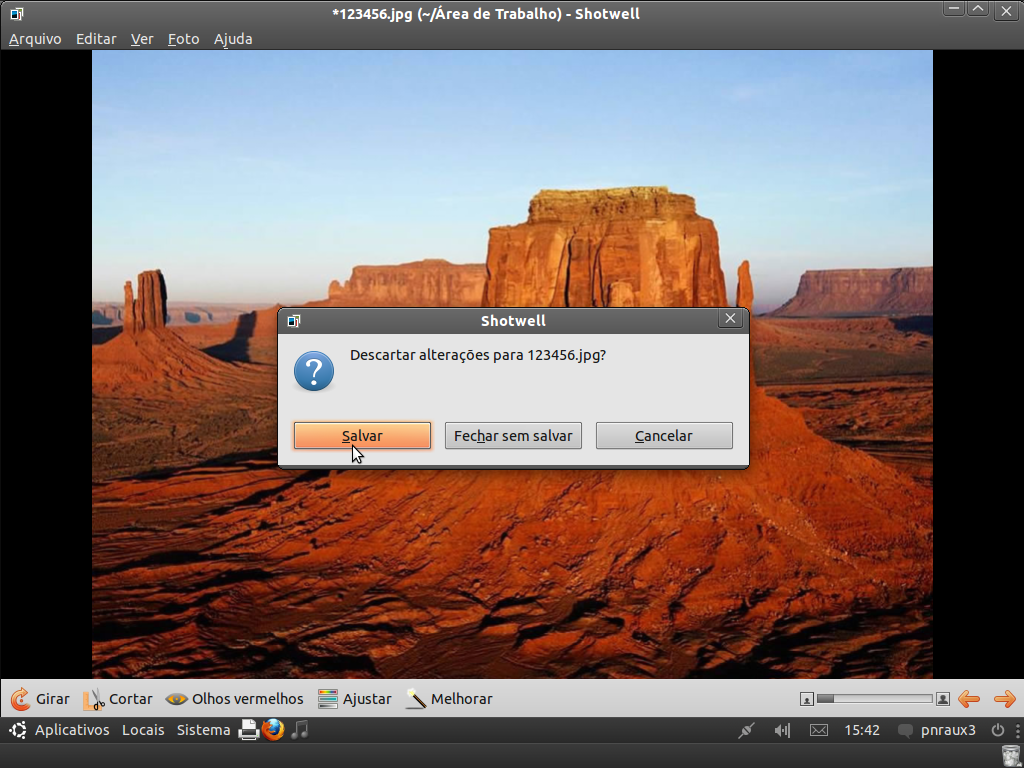The width and height of the screenshot is (1024, 768).
Task: Activate the Olhos vermelhos red-eye tool
Action: coord(234,699)
